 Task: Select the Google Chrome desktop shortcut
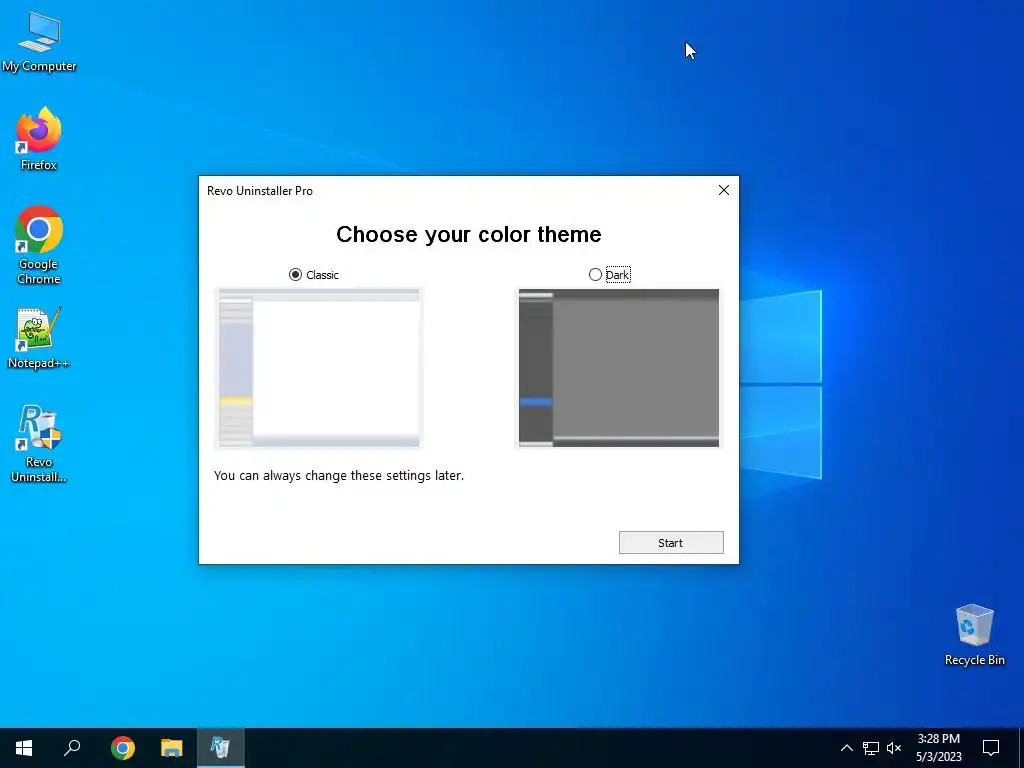tap(39, 246)
